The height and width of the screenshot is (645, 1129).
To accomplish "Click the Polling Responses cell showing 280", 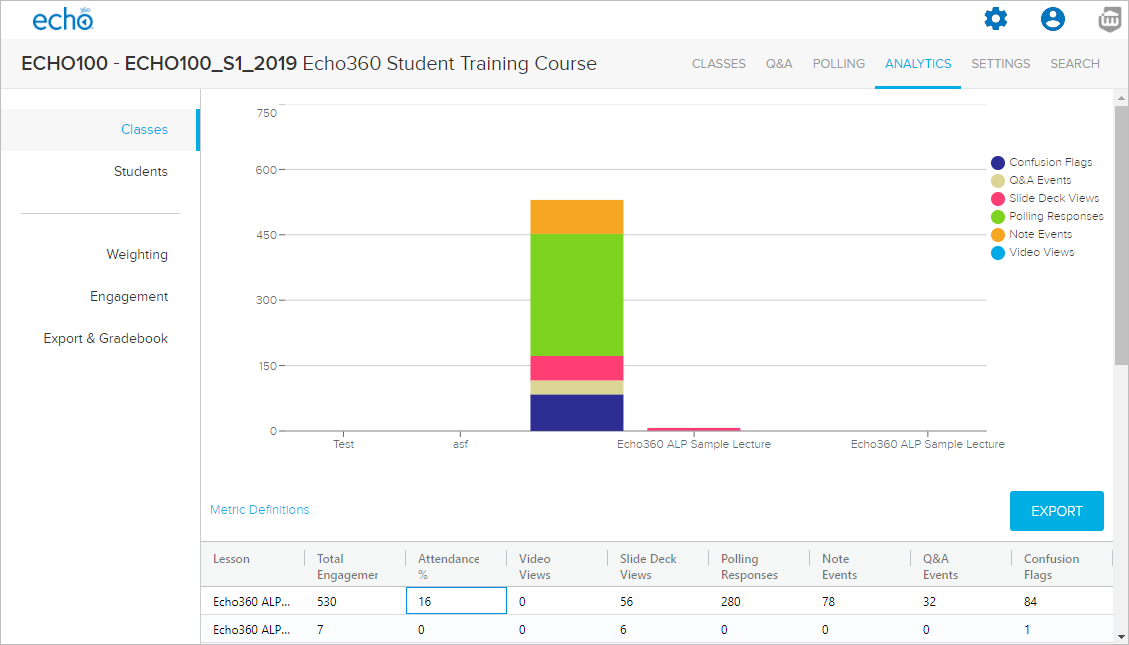I will [x=759, y=601].
